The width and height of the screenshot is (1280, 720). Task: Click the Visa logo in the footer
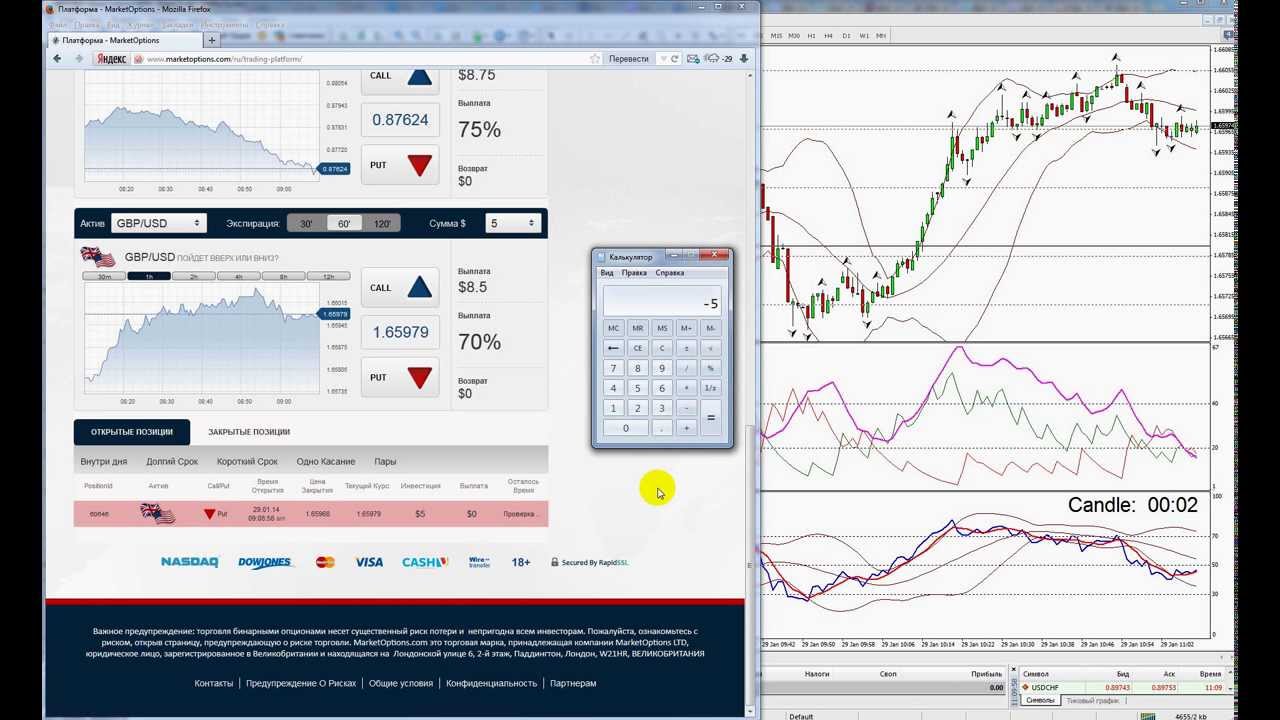pyautogui.click(x=369, y=562)
